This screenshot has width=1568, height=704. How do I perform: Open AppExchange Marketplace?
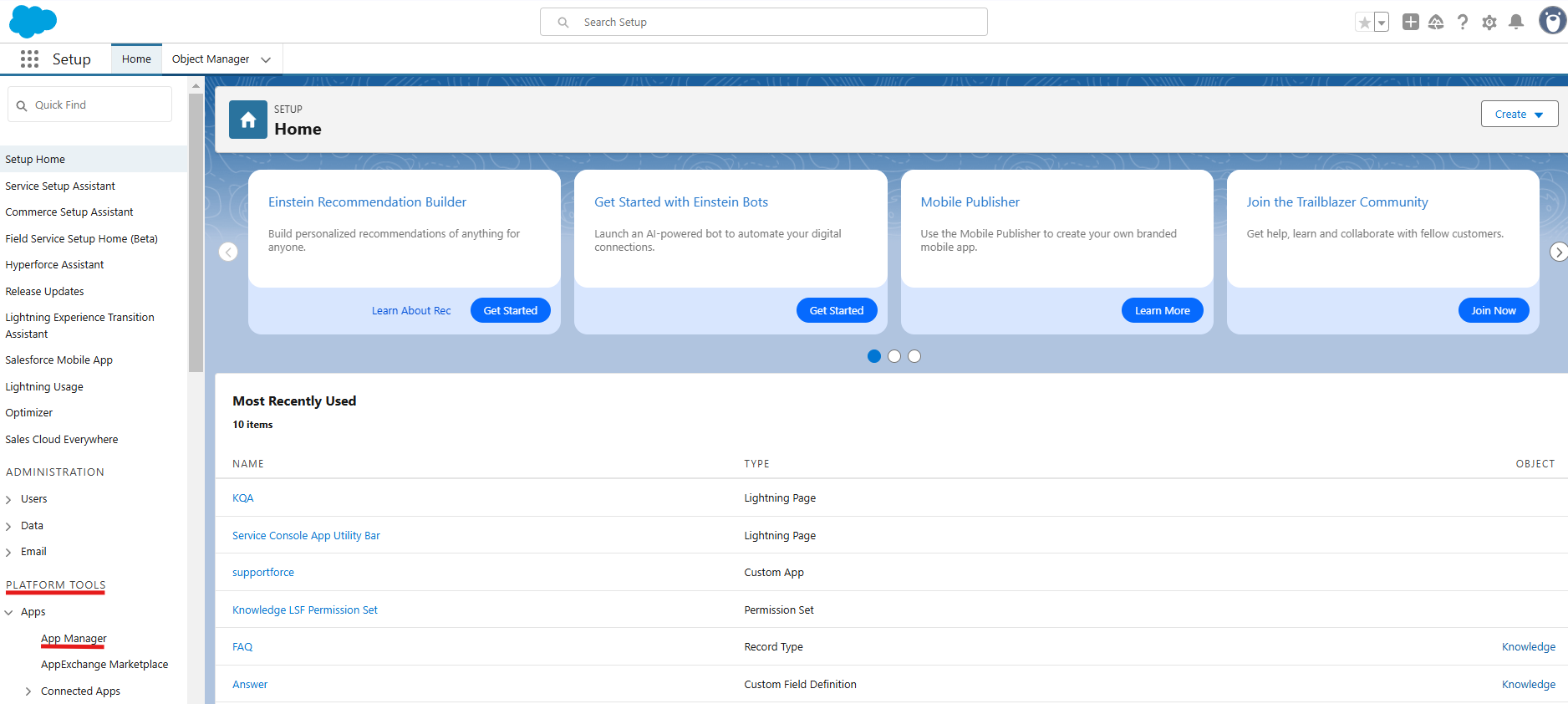pos(104,665)
